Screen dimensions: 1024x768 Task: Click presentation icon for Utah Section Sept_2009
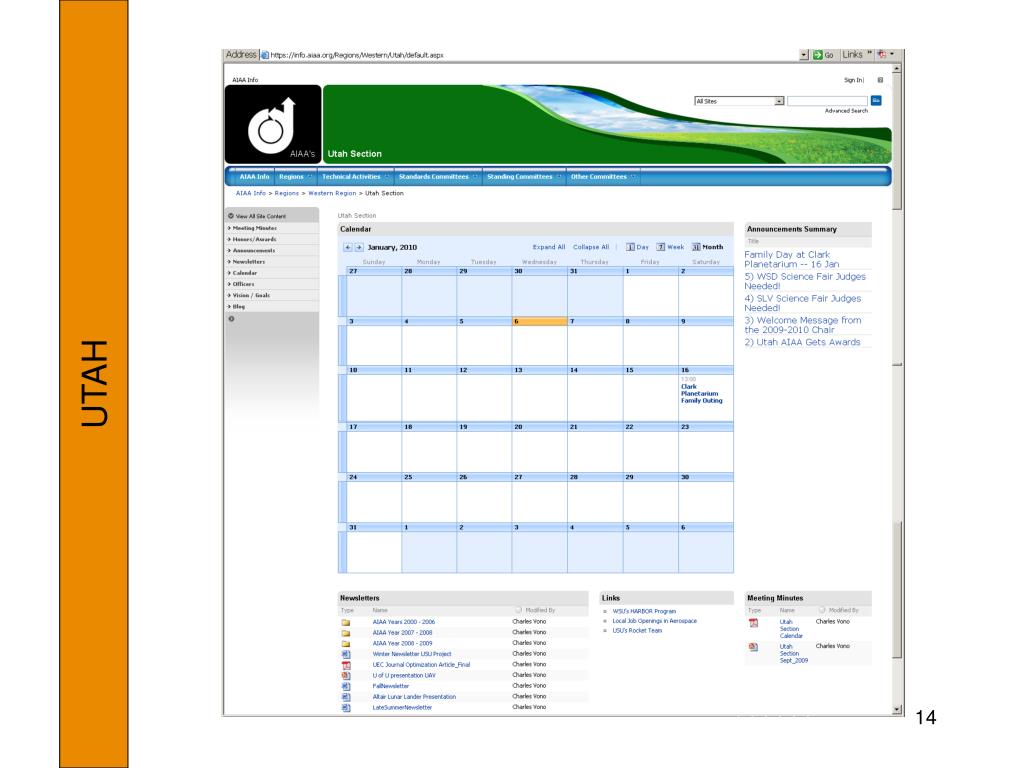click(753, 647)
